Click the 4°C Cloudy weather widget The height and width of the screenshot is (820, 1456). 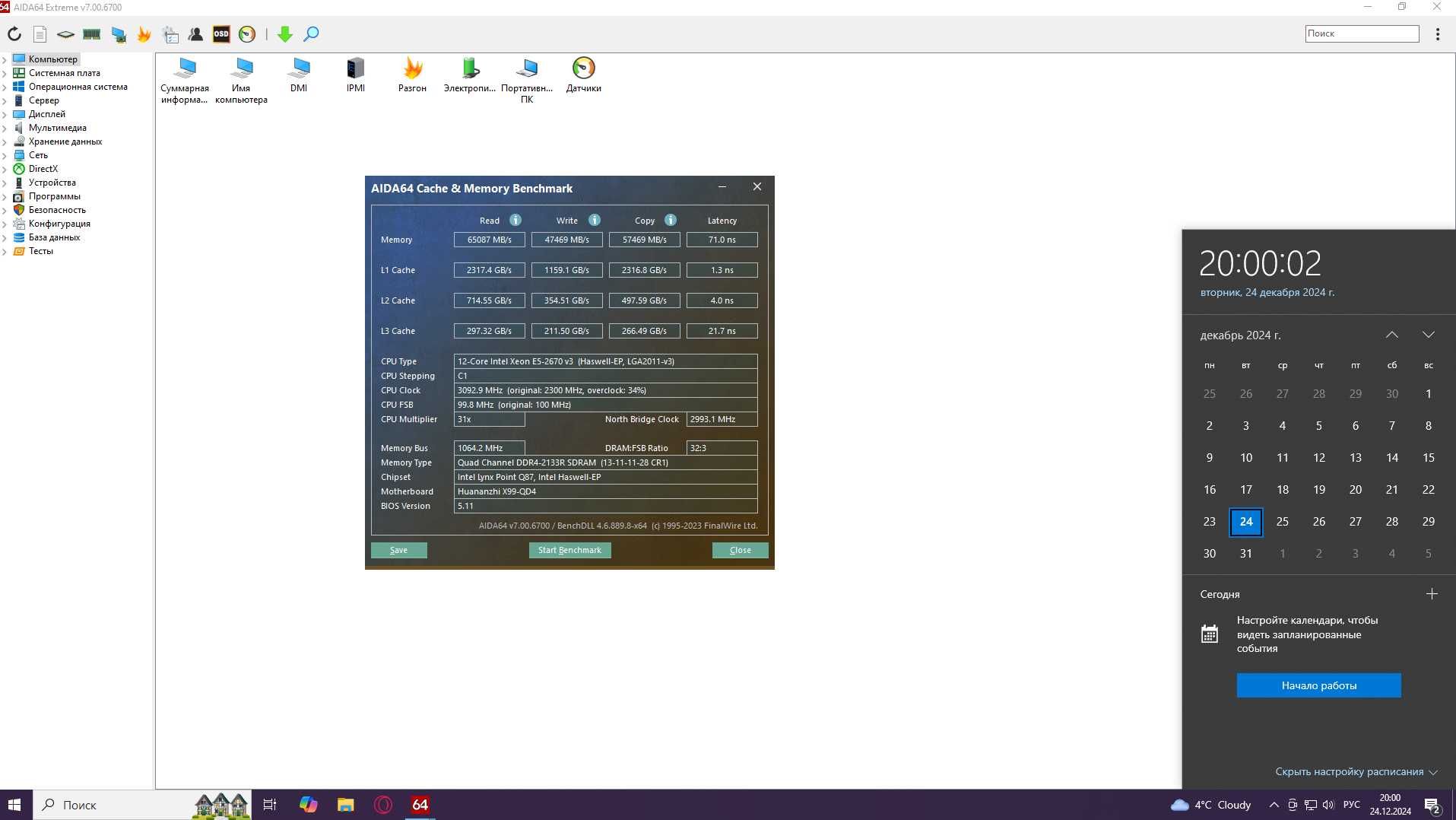1211,805
